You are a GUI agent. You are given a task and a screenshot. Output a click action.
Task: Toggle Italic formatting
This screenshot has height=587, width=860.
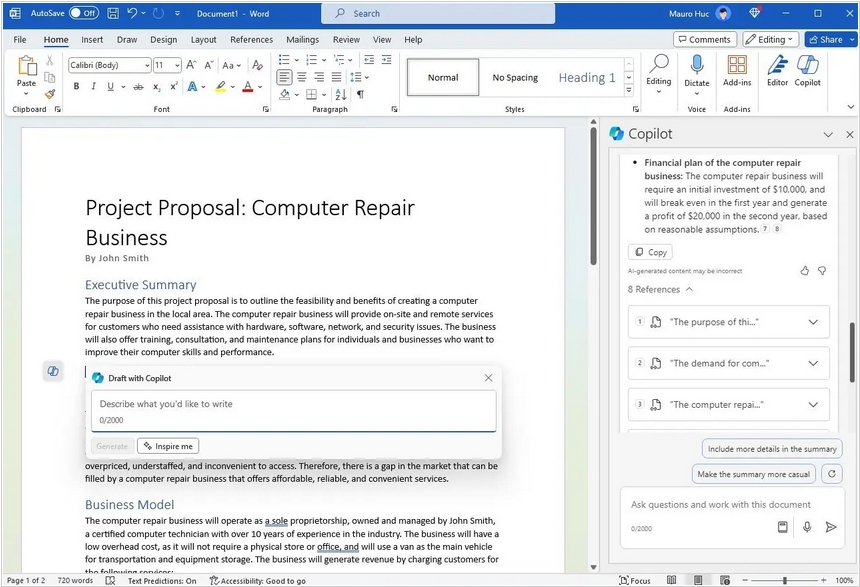94,87
